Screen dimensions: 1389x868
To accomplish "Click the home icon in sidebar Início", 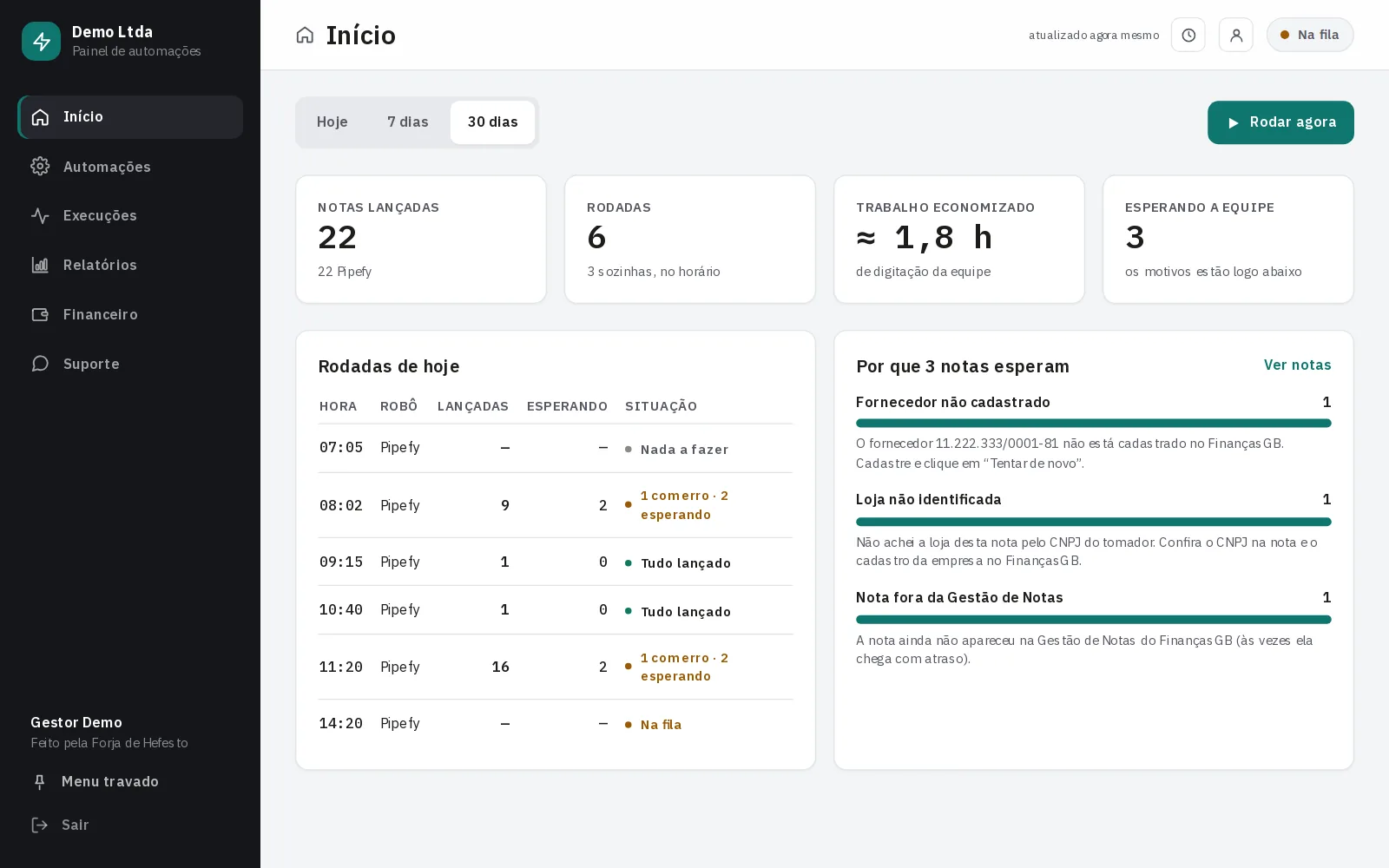I will tap(40, 117).
